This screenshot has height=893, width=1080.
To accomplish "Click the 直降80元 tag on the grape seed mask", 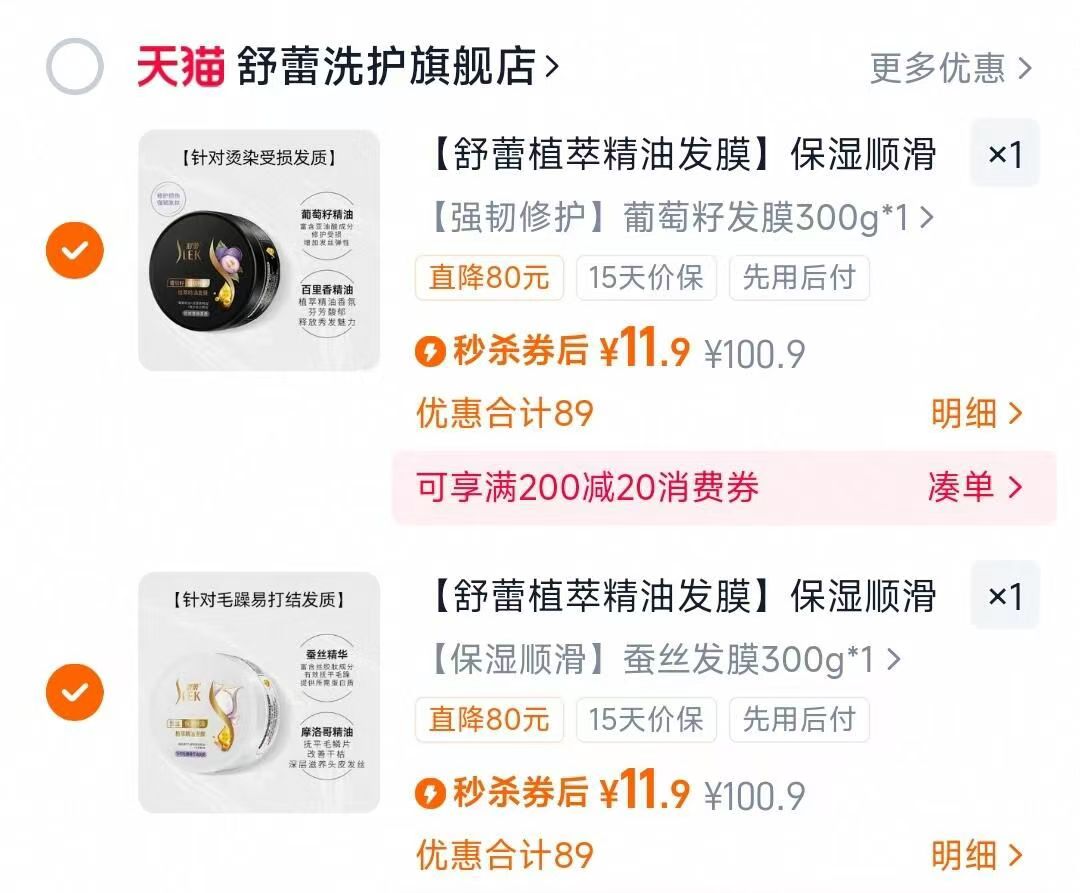I will tap(490, 279).
